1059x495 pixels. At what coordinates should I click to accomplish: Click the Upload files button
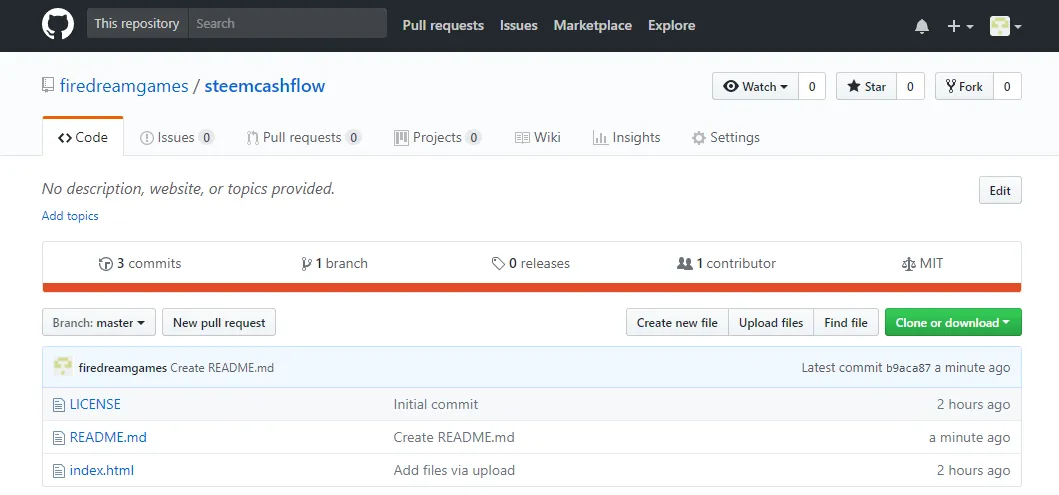tap(771, 323)
